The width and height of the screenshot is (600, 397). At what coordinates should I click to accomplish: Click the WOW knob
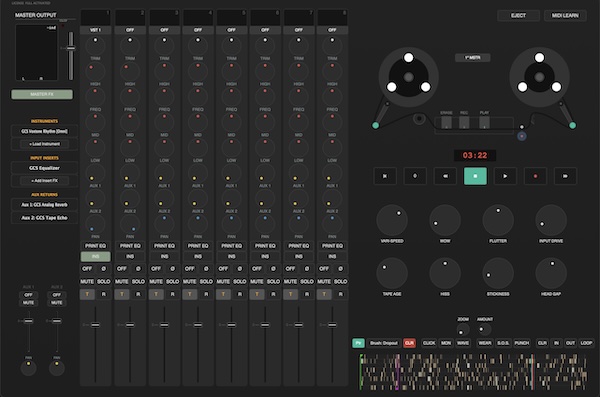tap(445, 220)
